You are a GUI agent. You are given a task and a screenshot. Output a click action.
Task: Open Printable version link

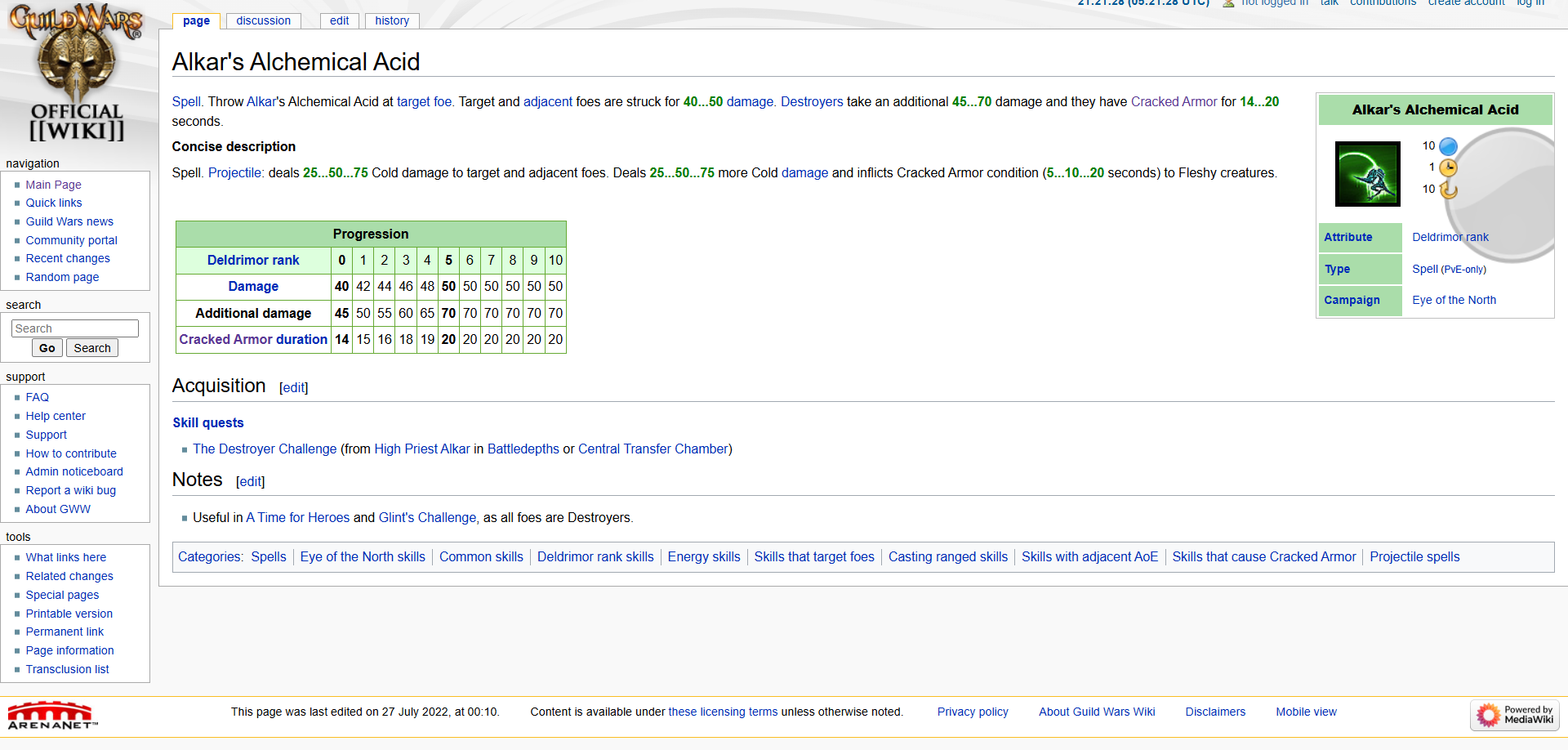[69, 614]
